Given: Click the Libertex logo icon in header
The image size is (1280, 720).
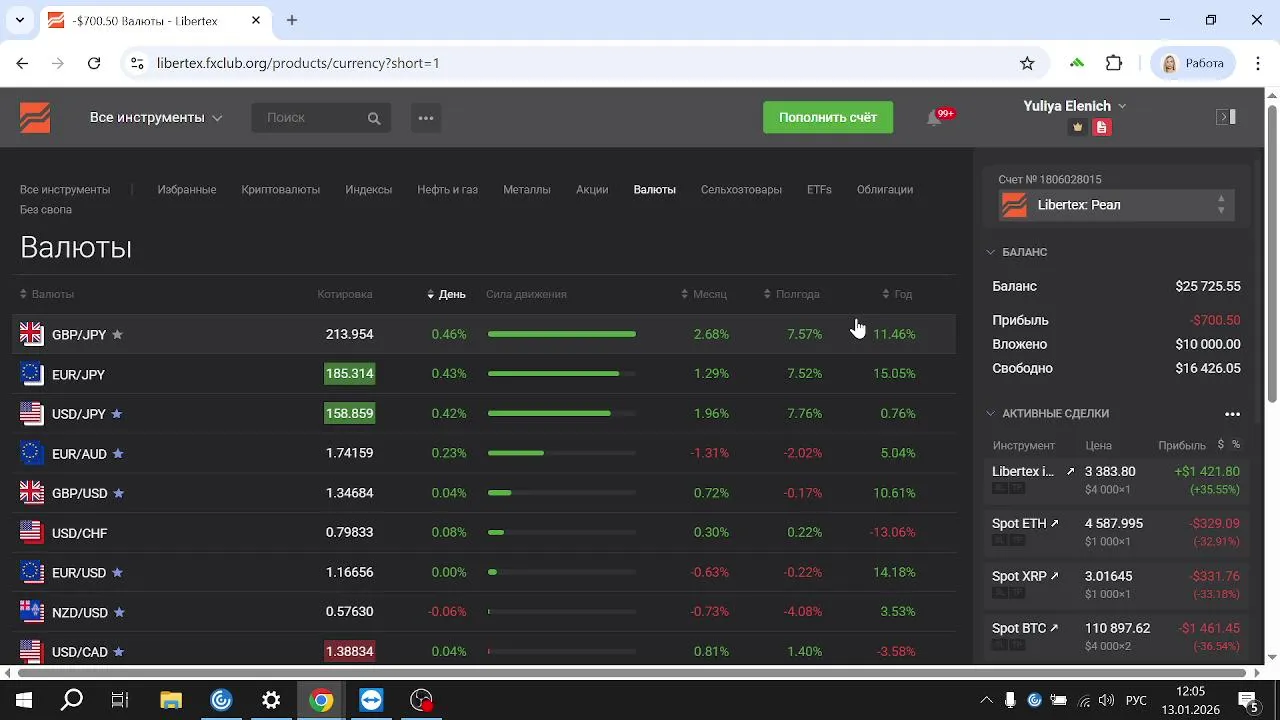Looking at the screenshot, I should (35, 117).
